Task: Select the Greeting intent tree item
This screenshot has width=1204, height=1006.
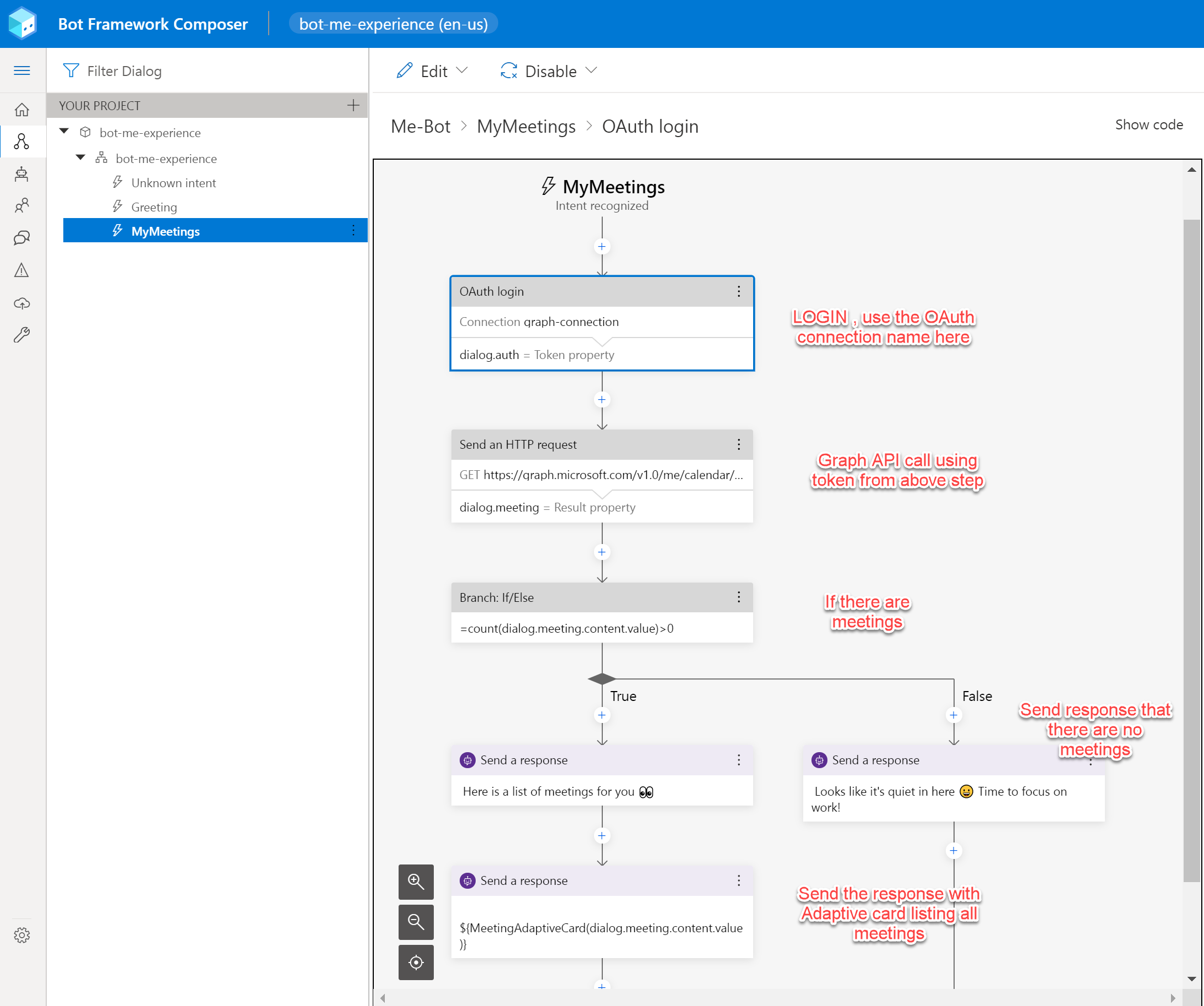Action: (155, 207)
